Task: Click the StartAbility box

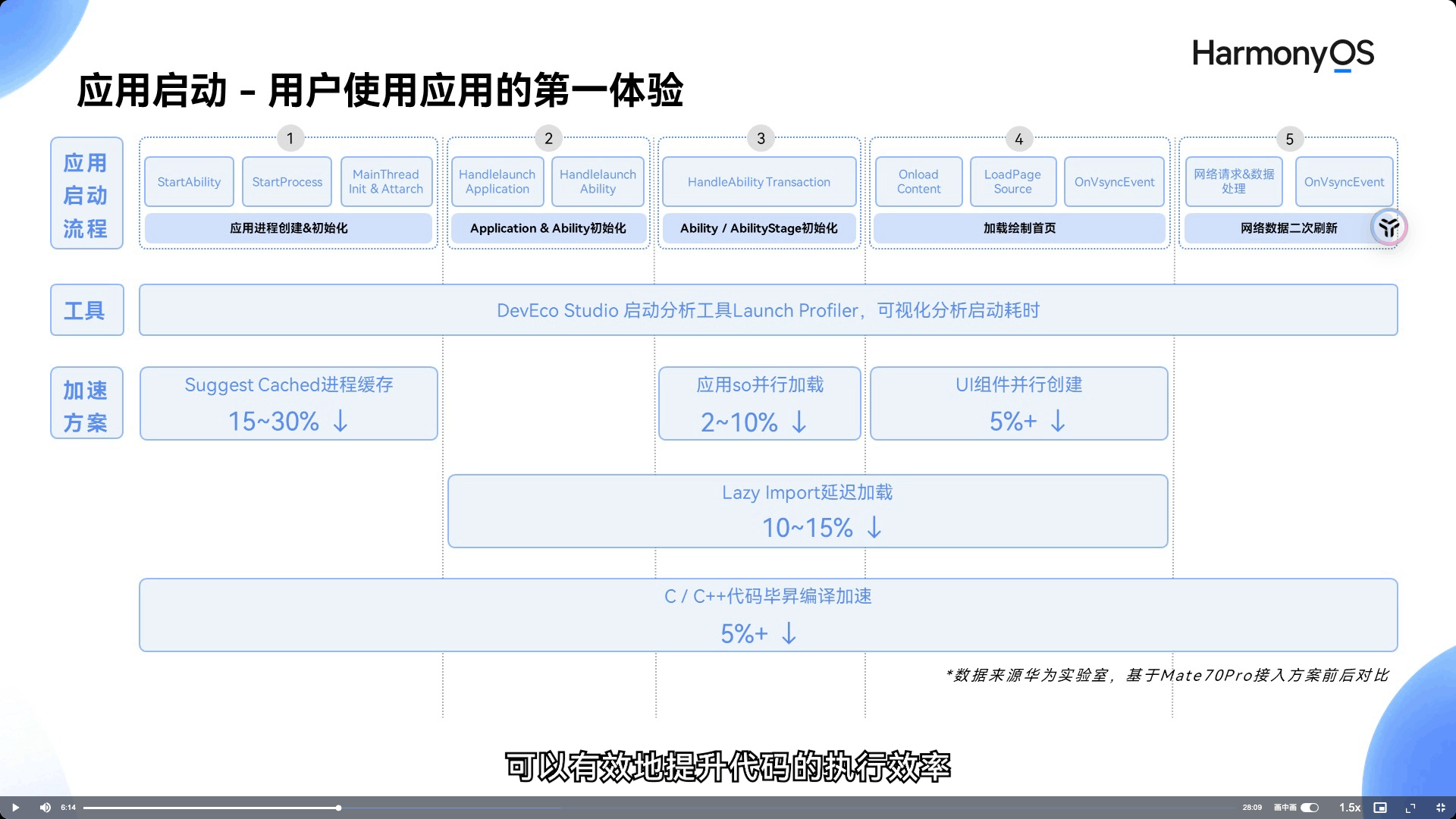Action: (189, 182)
